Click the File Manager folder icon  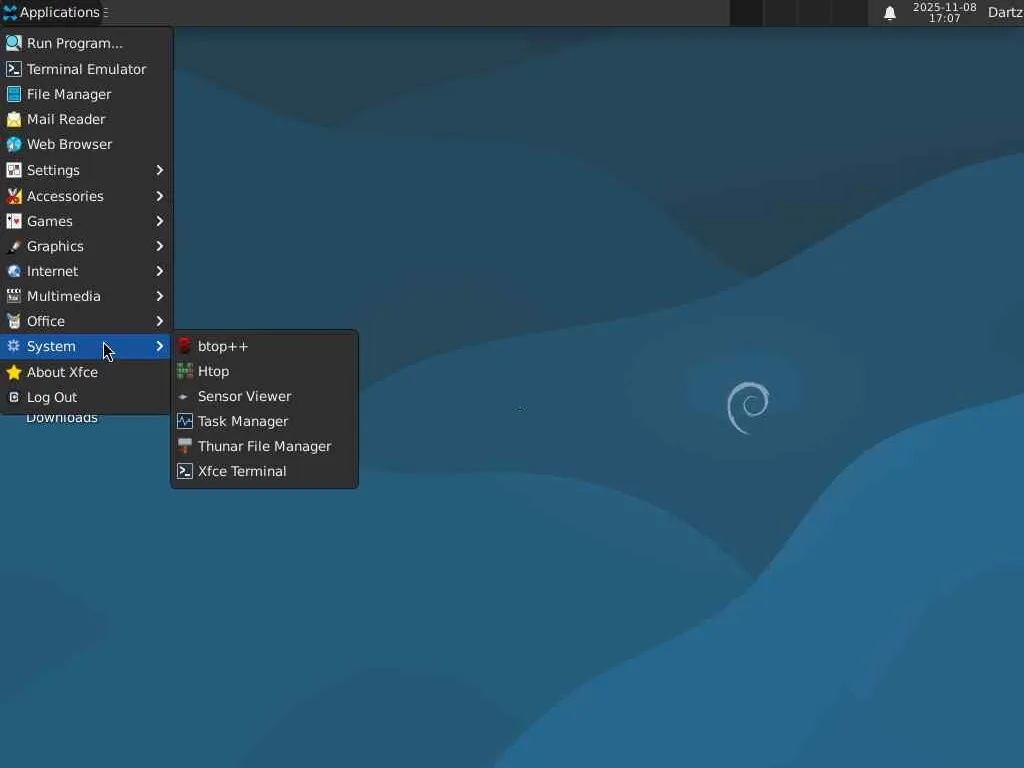(x=14, y=94)
